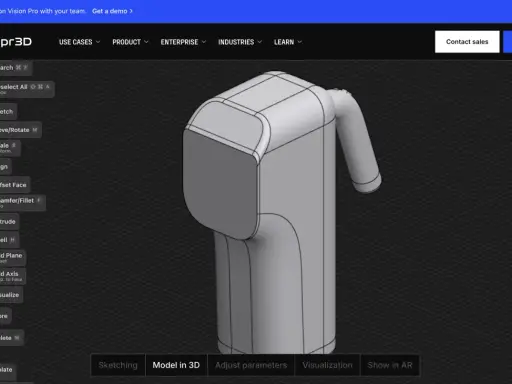Choose the Sketch tool item
Viewport: 512px width, 384px height.
pyautogui.click(x=8, y=112)
